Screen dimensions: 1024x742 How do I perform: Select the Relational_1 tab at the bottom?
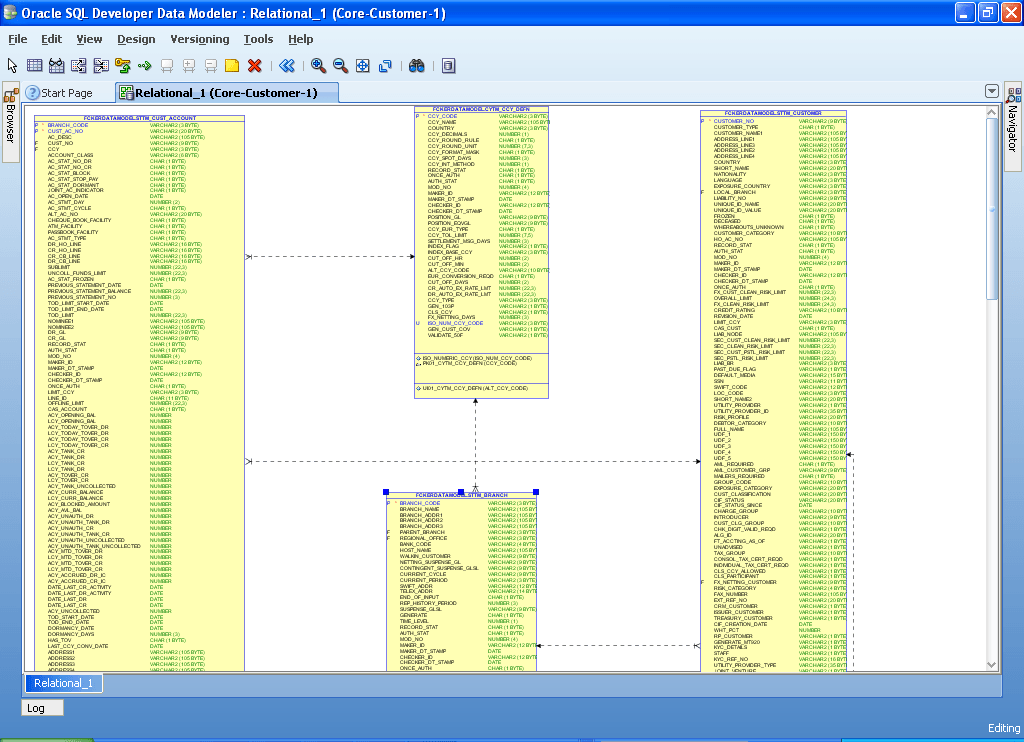coord(62,683)
